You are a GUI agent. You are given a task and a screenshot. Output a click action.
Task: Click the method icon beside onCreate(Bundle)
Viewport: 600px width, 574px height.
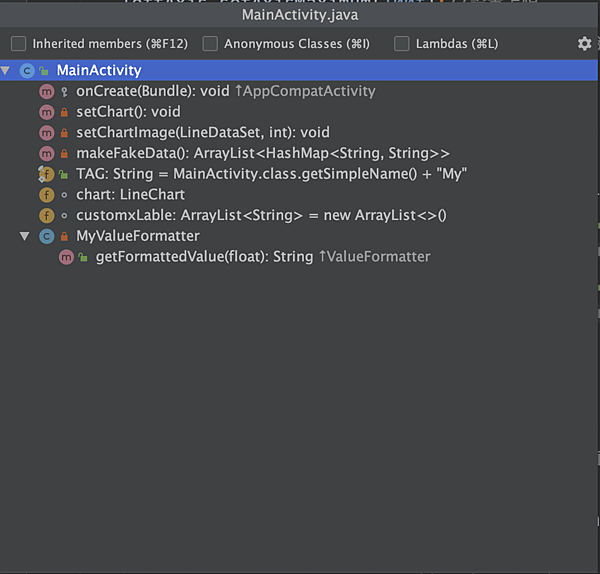tap(47, 91)
